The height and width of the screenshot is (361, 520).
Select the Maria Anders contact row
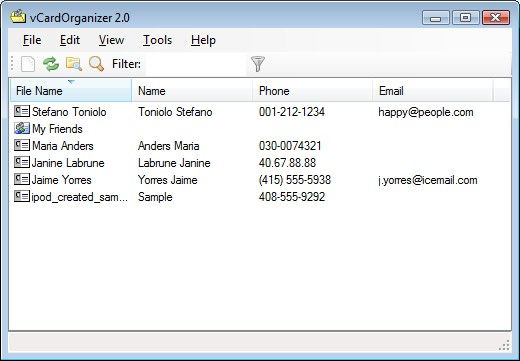pos(260,146)
